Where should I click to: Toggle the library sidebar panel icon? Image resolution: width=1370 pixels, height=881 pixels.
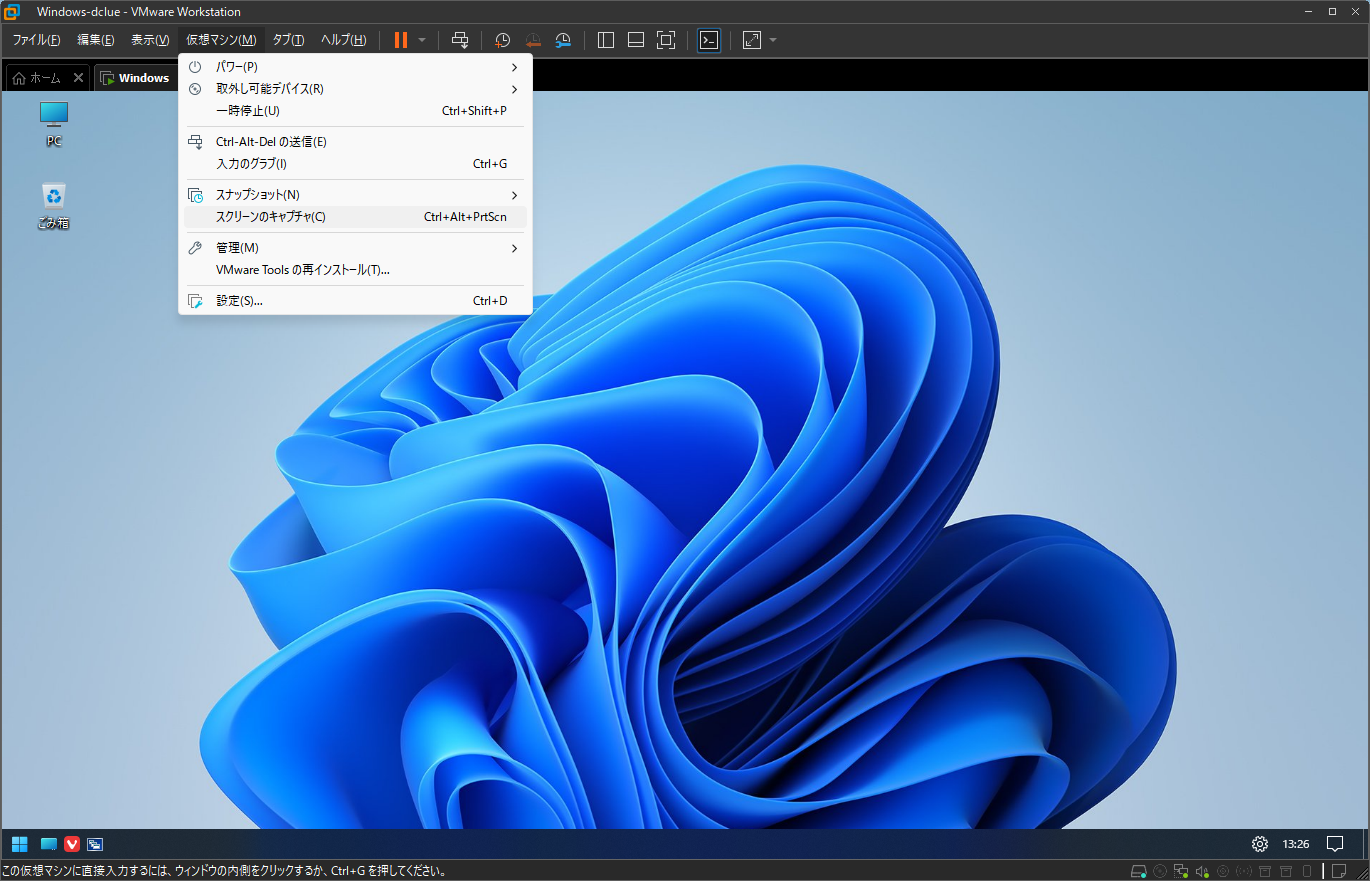point(606,40)
